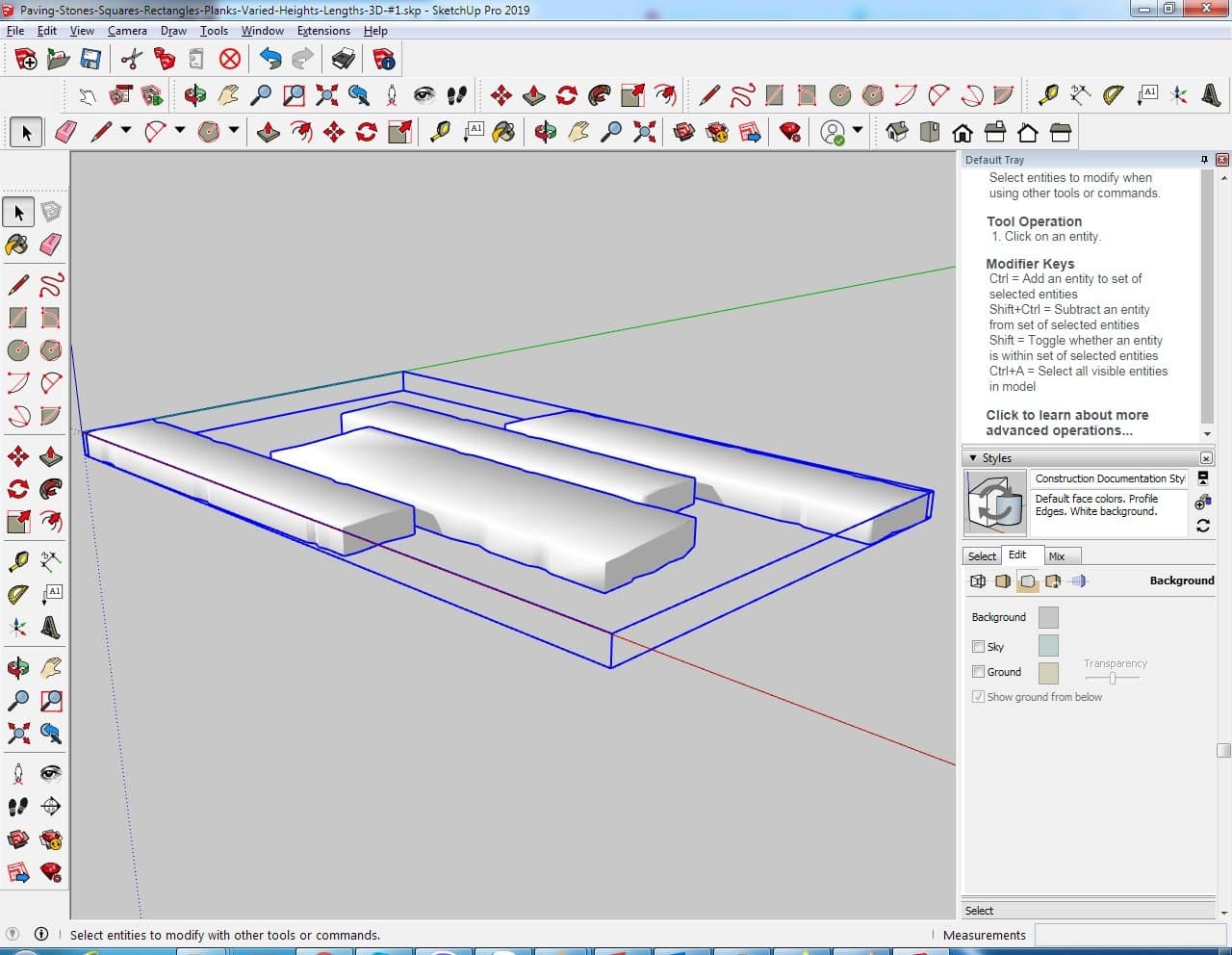The image size is (1232, 955).
Task: Switch to the Select tab in Styles
Action: [x=982, y=556]
